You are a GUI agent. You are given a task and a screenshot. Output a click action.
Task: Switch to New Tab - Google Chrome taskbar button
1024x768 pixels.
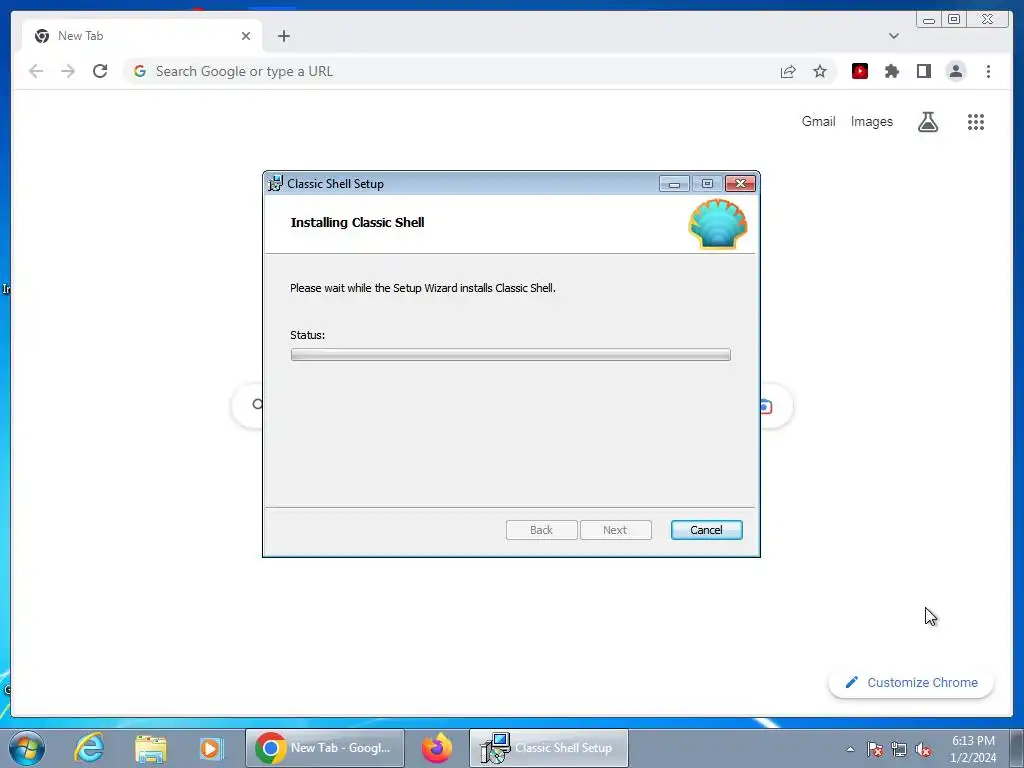(325, 748)
